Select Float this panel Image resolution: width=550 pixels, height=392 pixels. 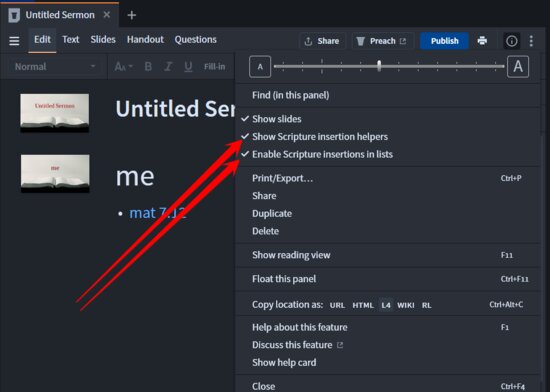click(x=388, y=279)
